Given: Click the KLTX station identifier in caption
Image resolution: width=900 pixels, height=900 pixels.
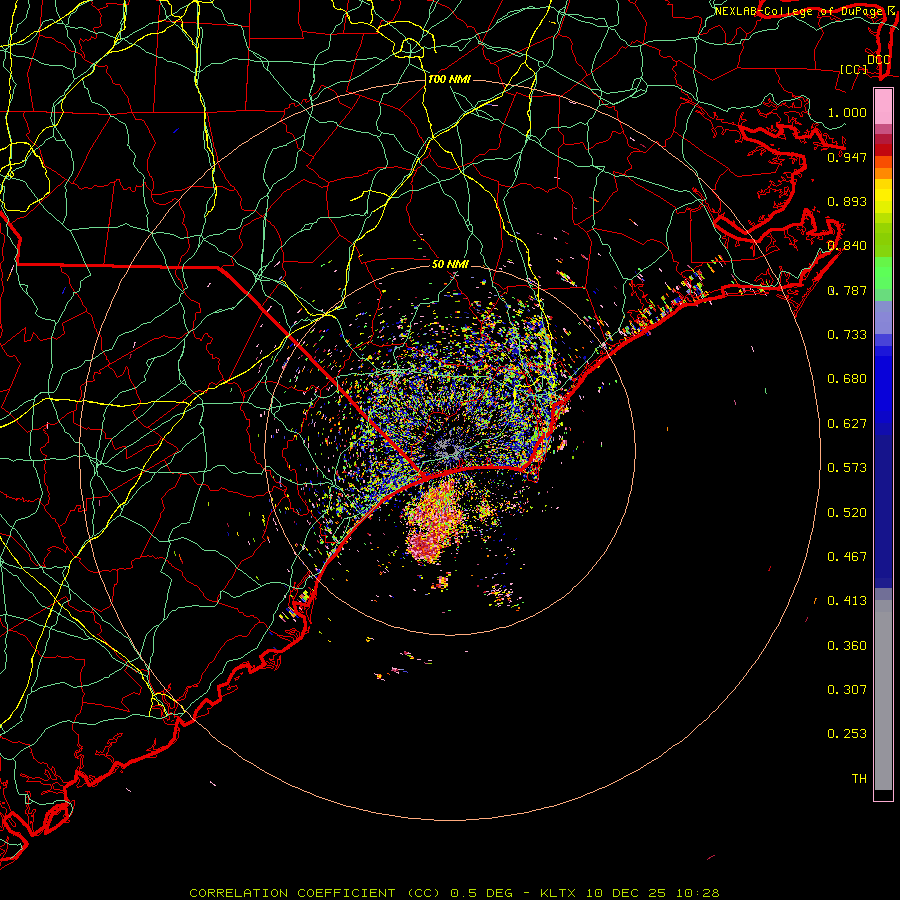Looking at the screenshot, I should [560, 893].
